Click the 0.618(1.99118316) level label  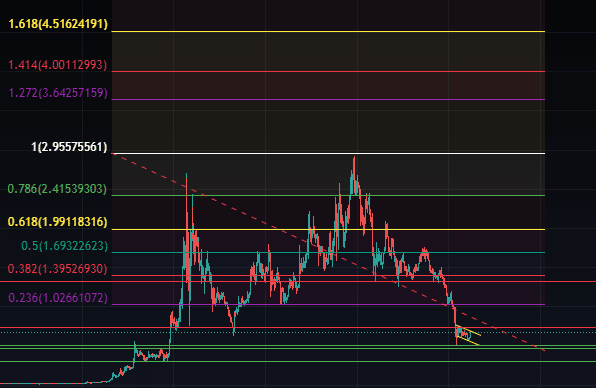(x=58, y=222)
